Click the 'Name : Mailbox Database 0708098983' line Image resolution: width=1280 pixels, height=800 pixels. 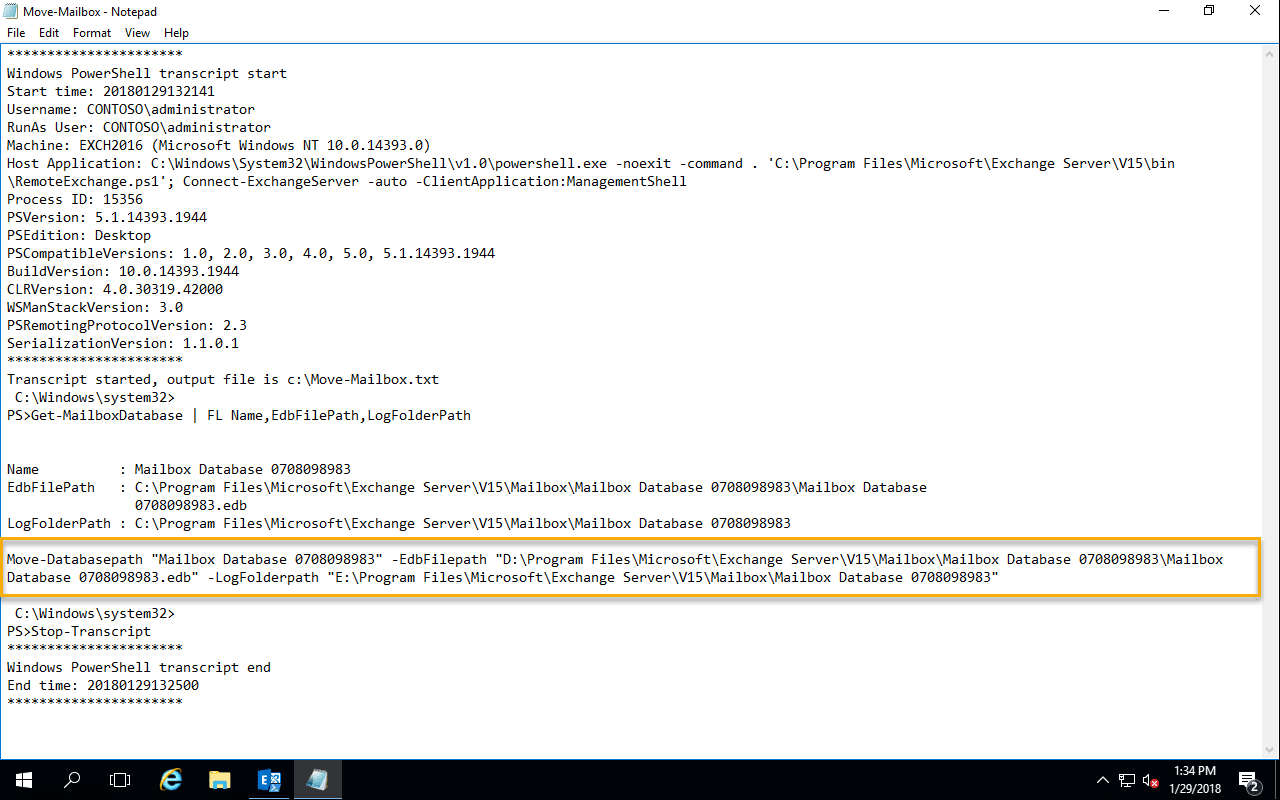pos(179,469)
